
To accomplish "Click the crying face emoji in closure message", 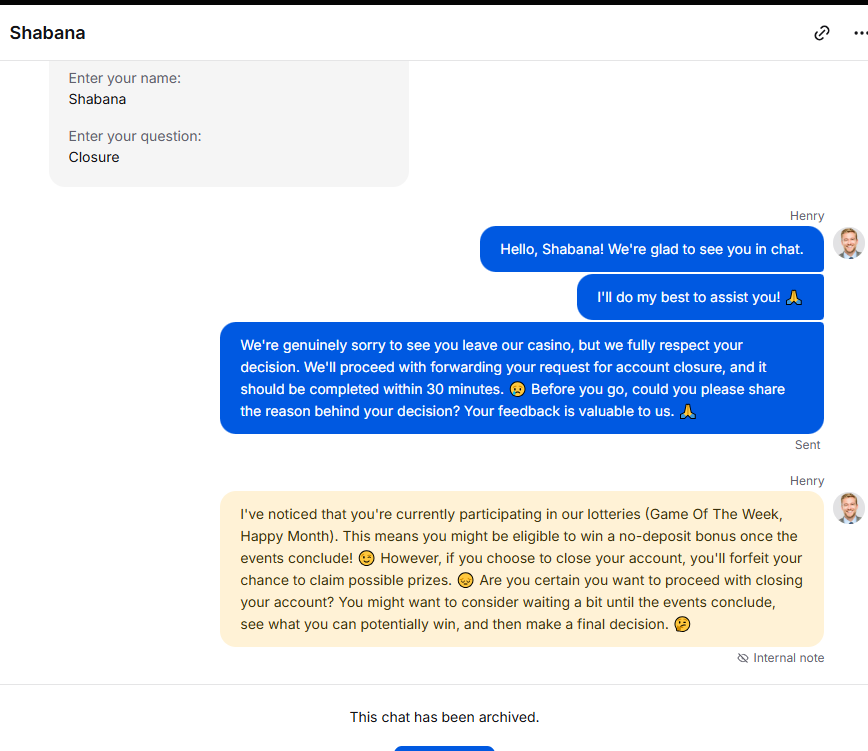I will [518, 390].
